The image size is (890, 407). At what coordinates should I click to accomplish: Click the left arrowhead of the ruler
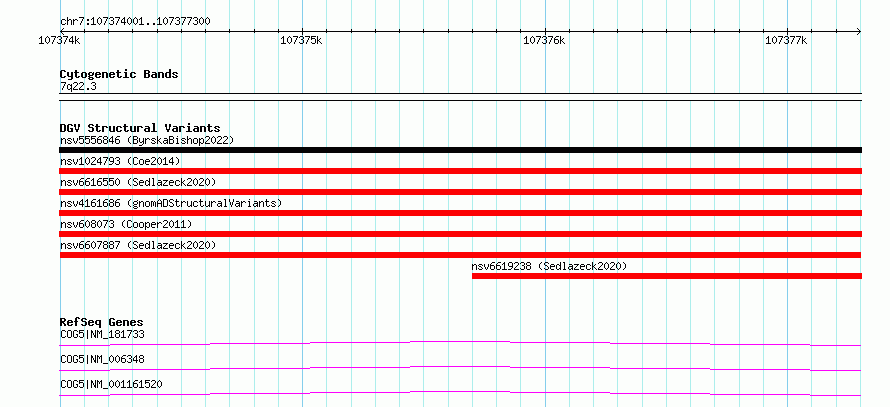(63, 31)
